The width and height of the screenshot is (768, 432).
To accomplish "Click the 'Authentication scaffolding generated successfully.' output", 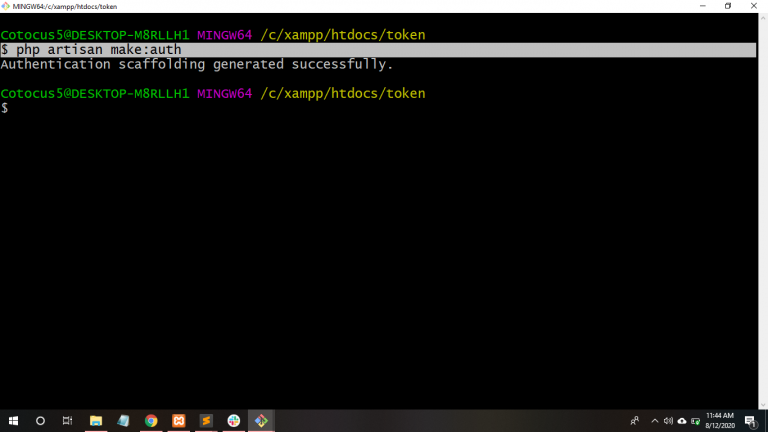I will click(x=196, y=64).
